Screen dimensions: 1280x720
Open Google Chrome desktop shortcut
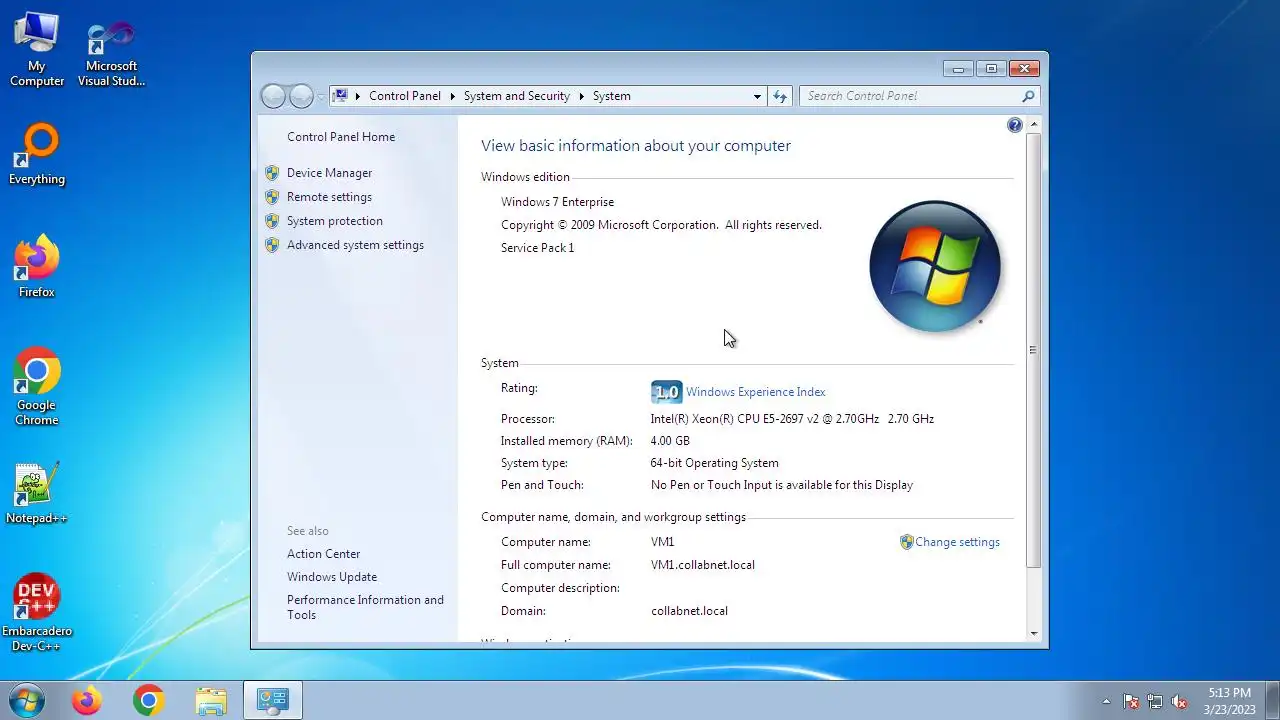pos(37,387)
